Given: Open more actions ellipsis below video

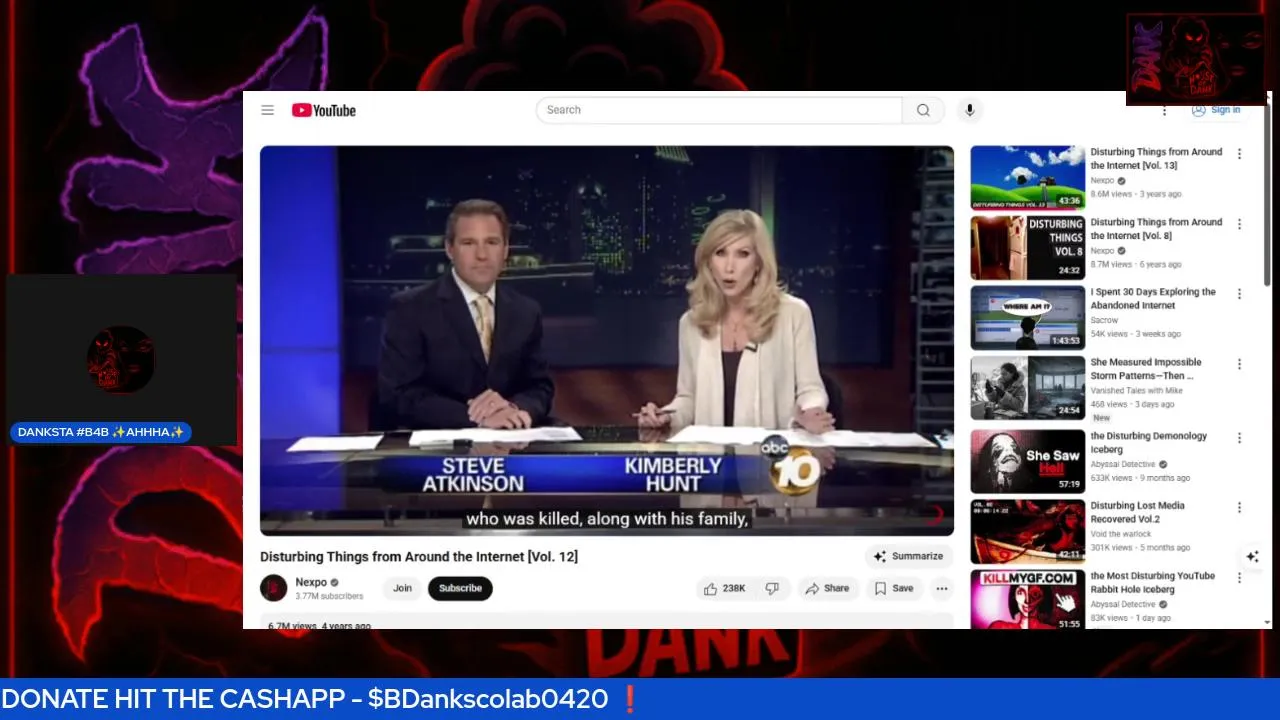Looking at the screenshot, I should tap(942, 588).
